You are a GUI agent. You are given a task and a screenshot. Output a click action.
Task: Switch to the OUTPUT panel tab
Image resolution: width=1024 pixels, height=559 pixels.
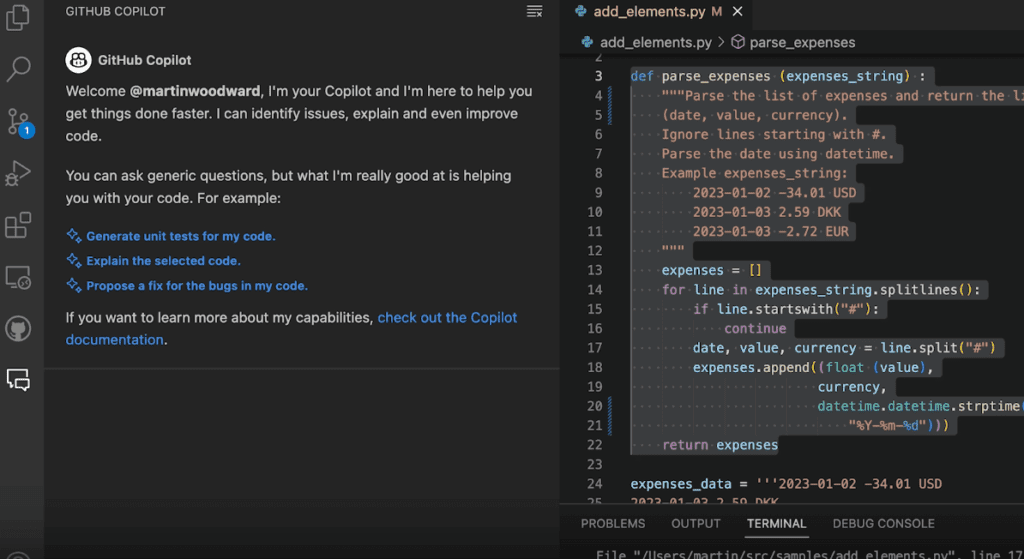[696, 524]
